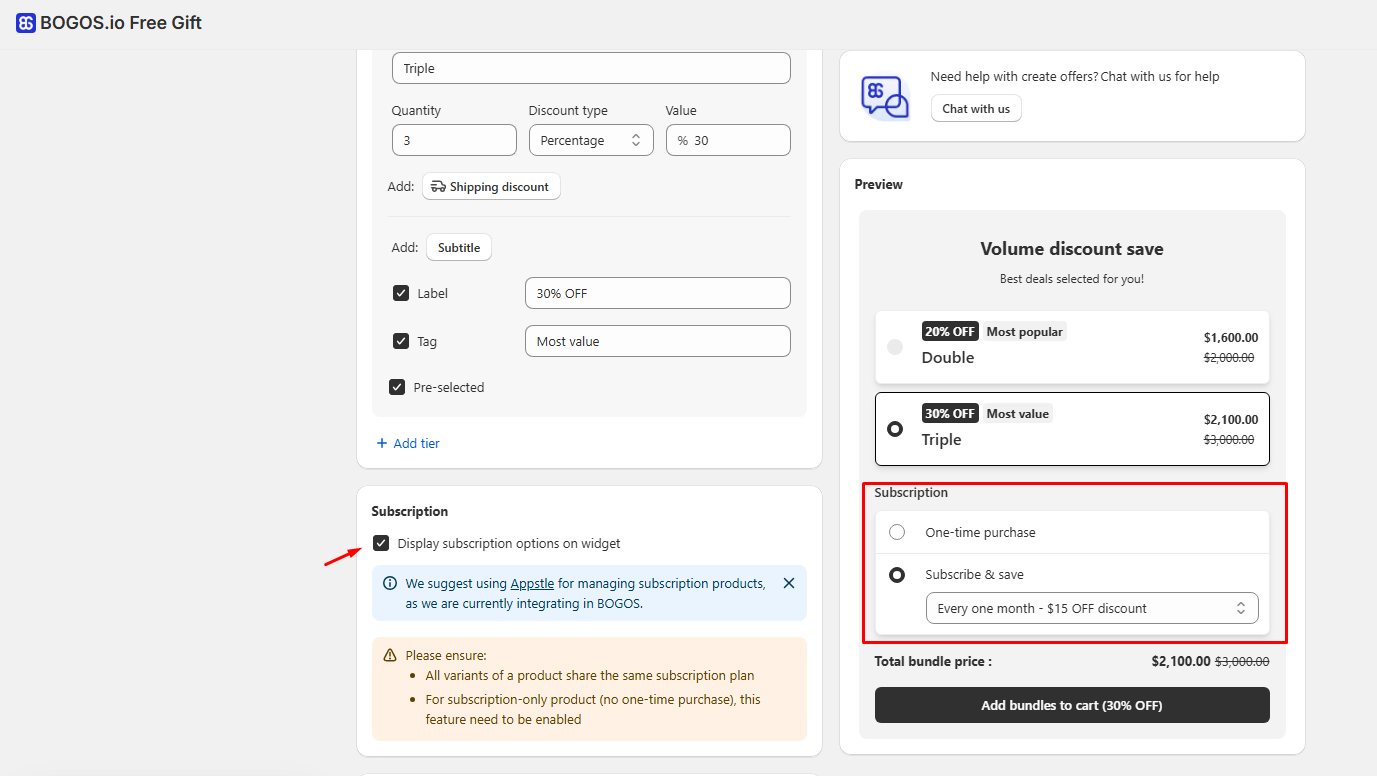Image resolution: width=1377 pixels, height=776 pixels.
Task: Open the Appstle link
Action: click(532, 584)
